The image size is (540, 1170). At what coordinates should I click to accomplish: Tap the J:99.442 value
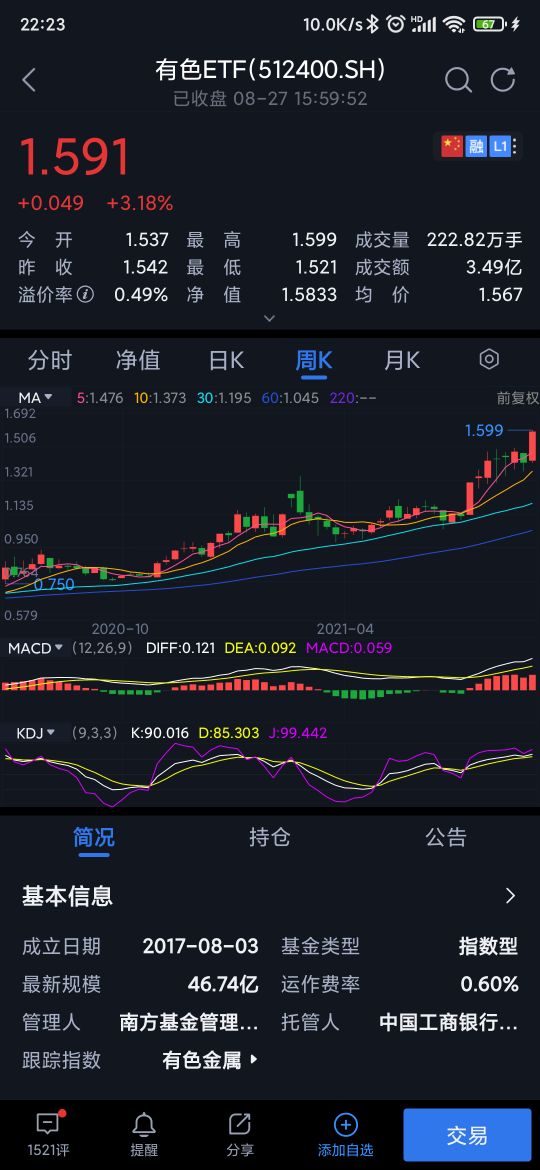pos(298,733)
